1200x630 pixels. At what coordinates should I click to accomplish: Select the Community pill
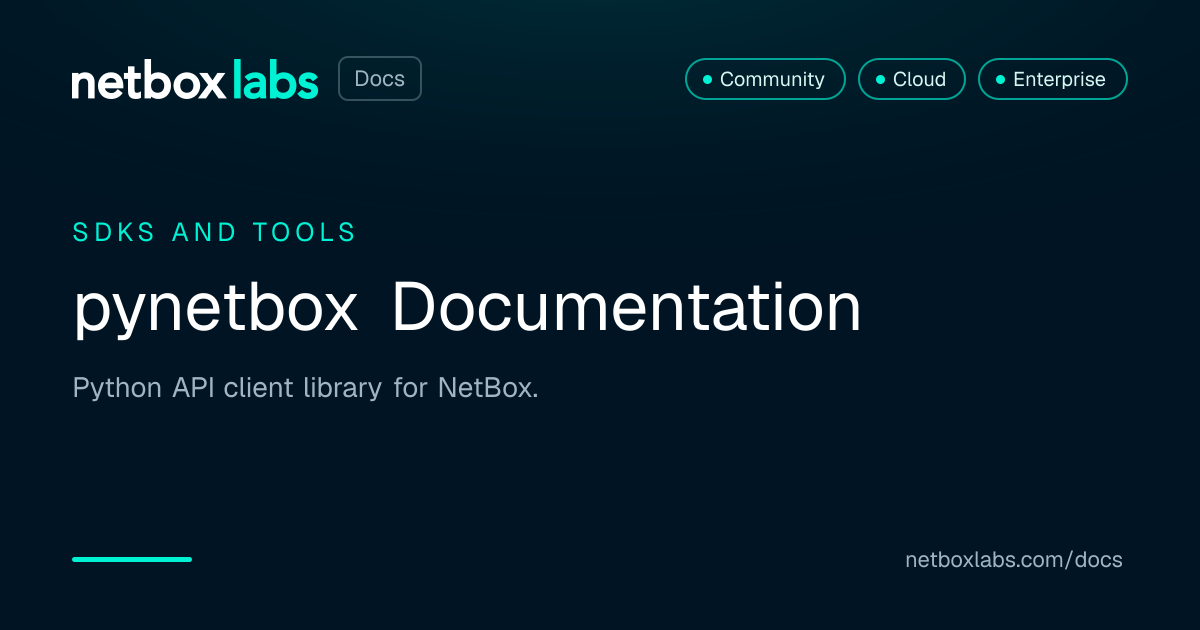[x=765, y=79]
